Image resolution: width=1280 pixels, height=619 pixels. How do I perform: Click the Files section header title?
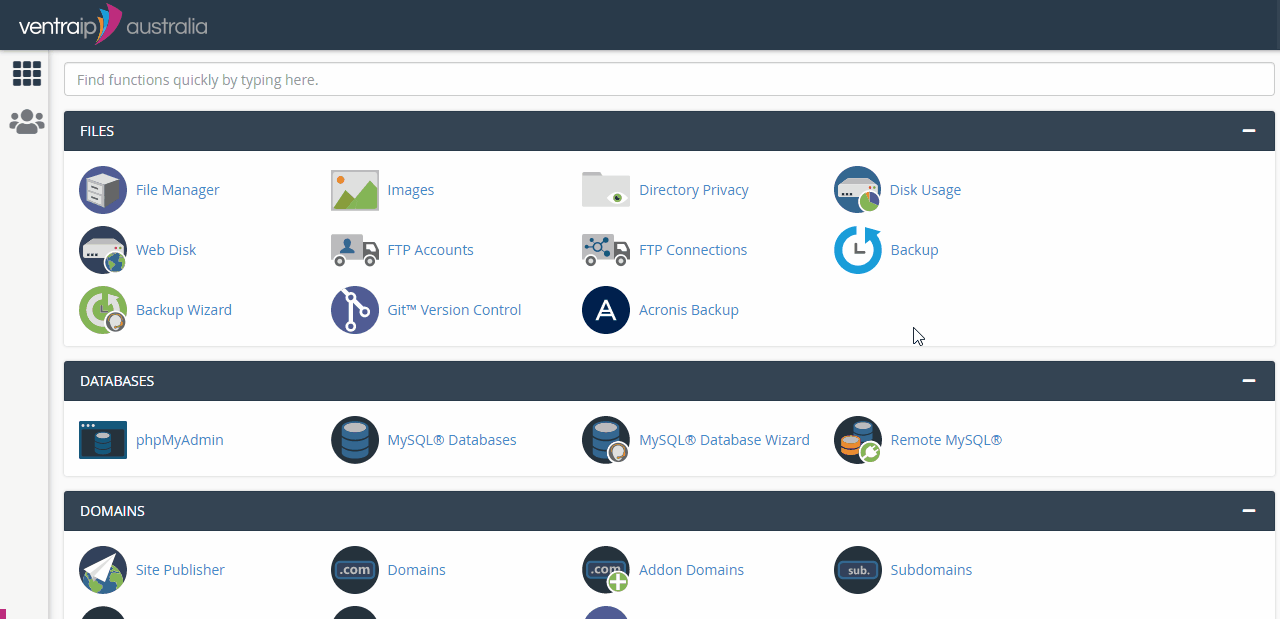tap(97, 131)
